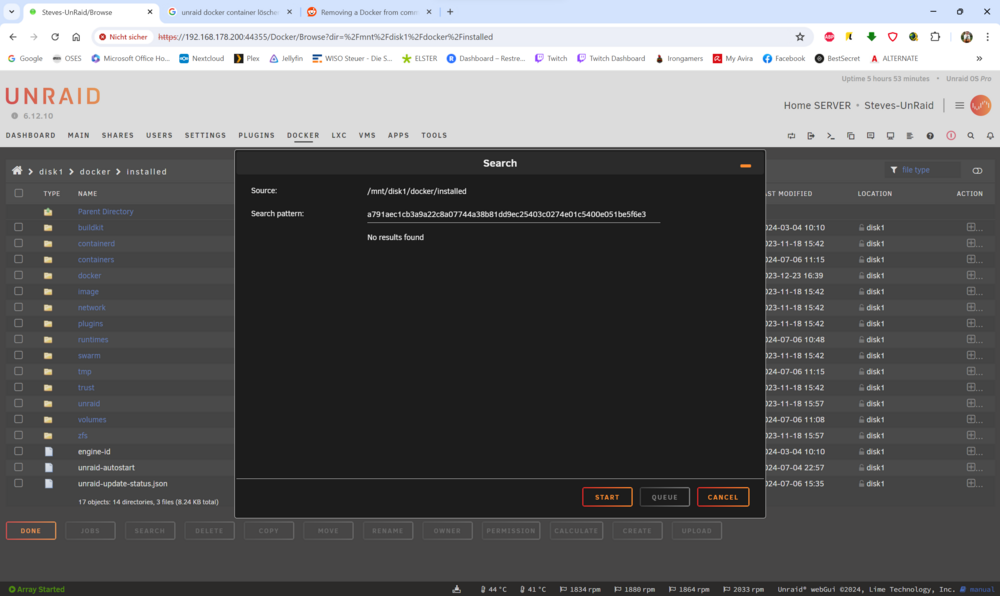Click the Parent Directory folder-up icon
1000x596 pixels.
click(x=48, y=212)
